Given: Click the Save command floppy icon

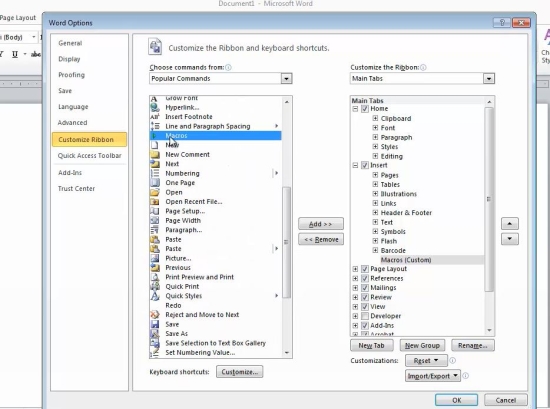Looking at the screenshot, I should click(155, 324).
